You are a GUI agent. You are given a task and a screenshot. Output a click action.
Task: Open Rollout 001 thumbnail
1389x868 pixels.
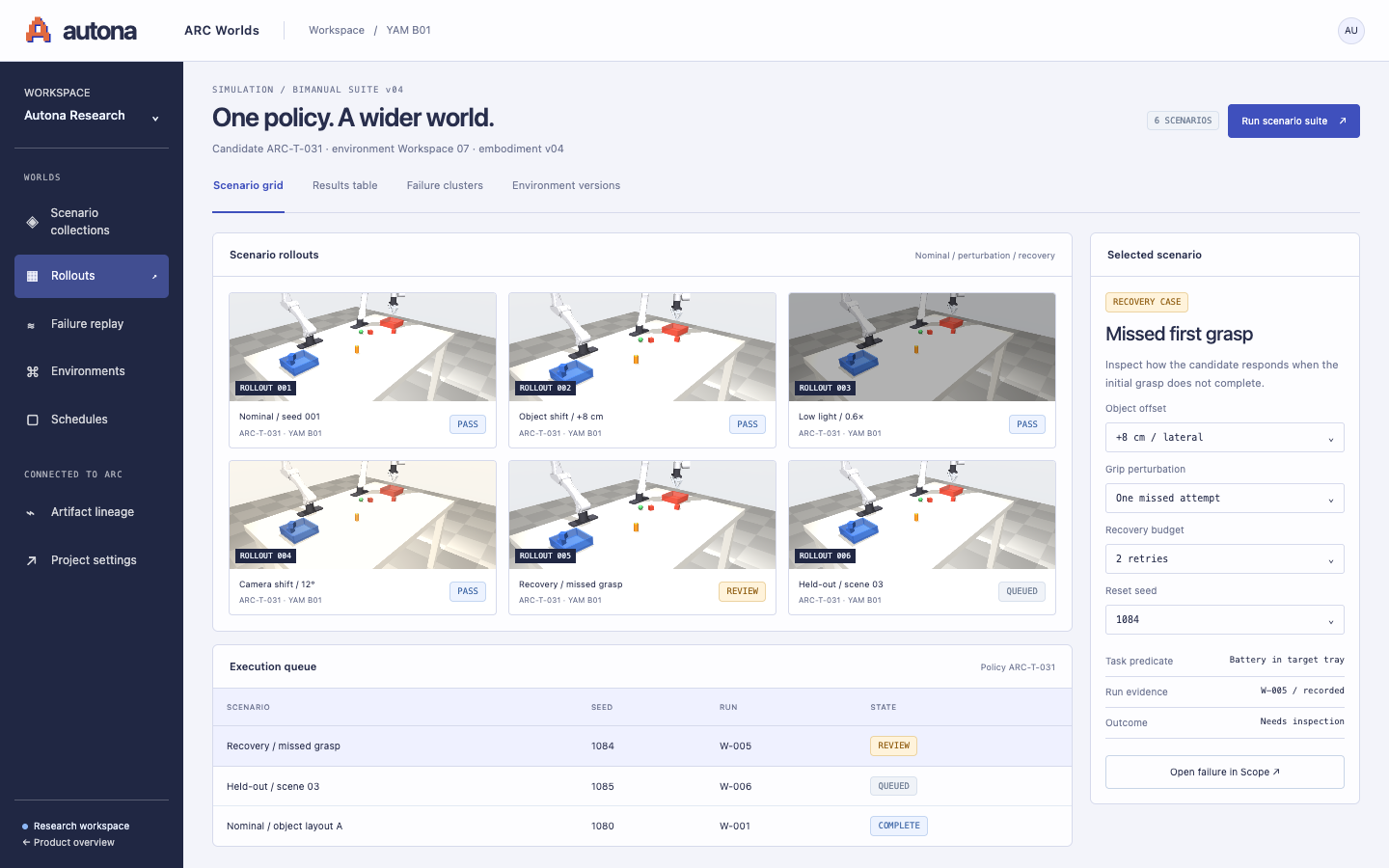pyautogui.click(x=363, y=347)
